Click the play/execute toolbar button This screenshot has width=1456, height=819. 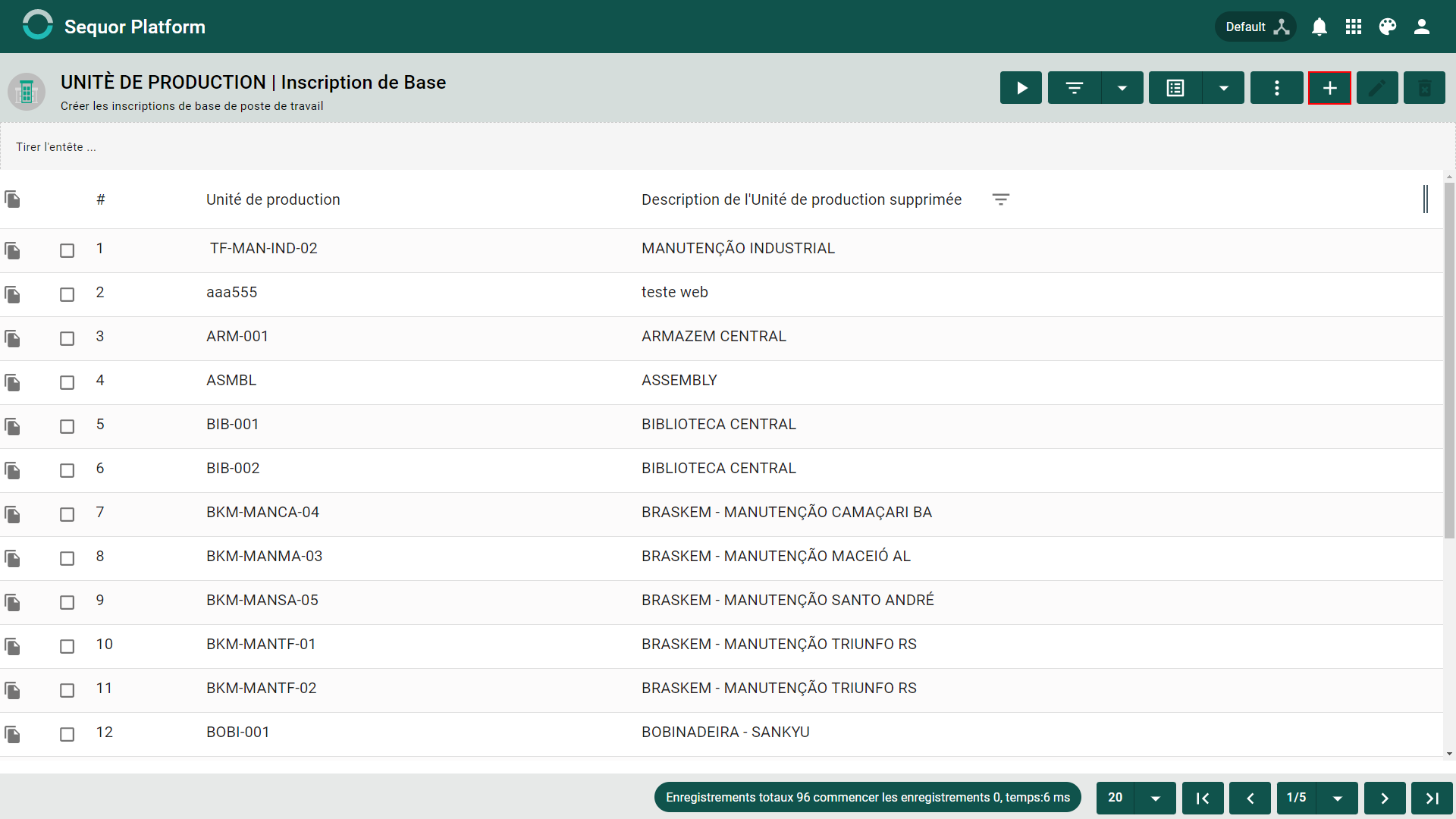coord(1021,88)
